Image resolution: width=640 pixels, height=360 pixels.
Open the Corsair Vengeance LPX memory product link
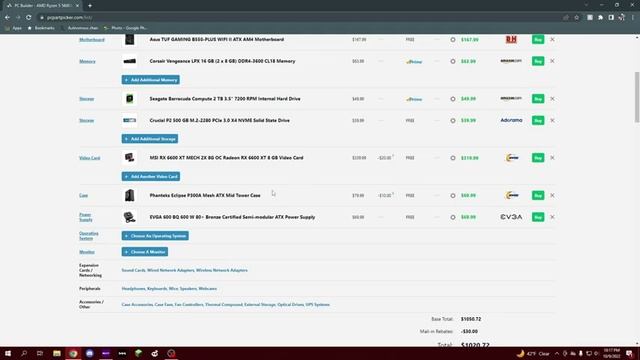point(222,61)
